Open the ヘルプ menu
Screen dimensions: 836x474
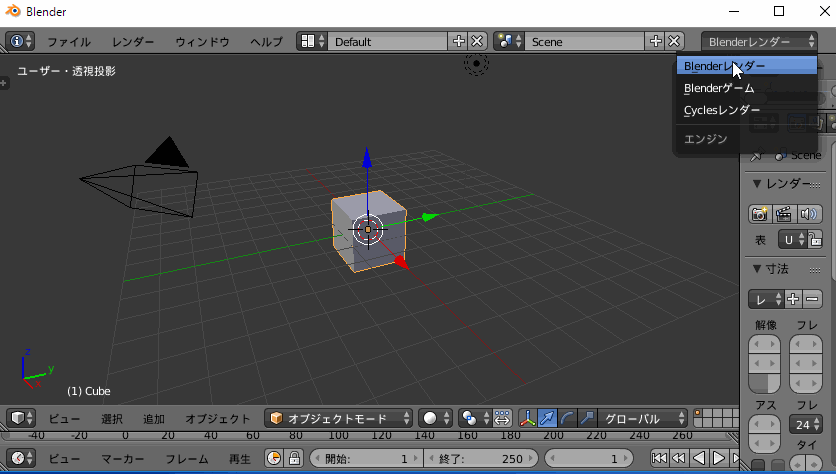coord(266,42)
